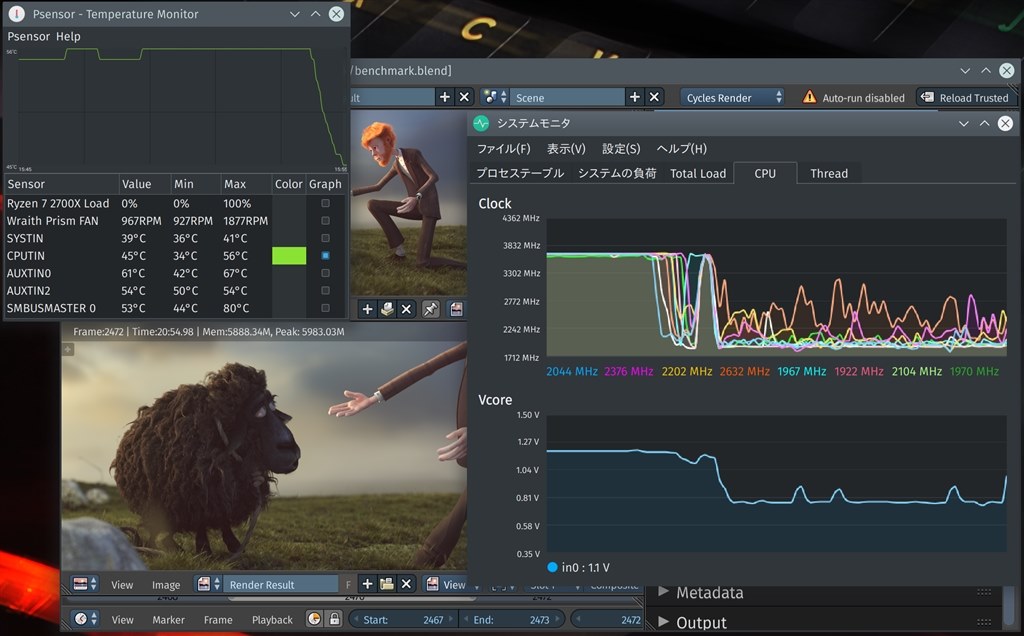Click the current frame 2472 field

click(607, 620)
